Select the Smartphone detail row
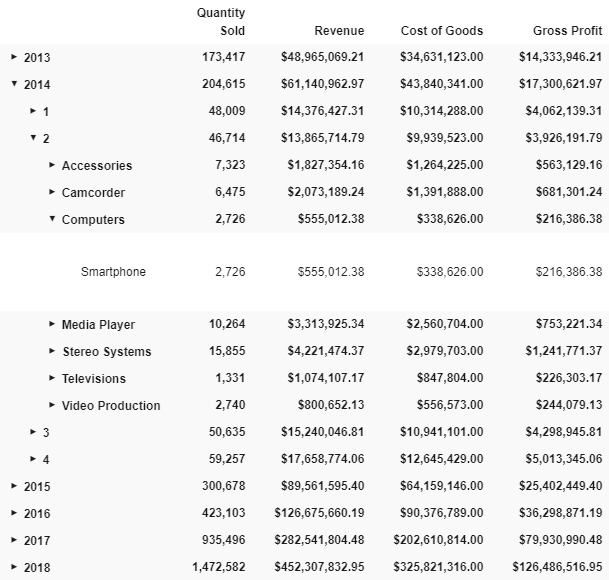Viewport: 609px width, 580px height. (304, 272)
